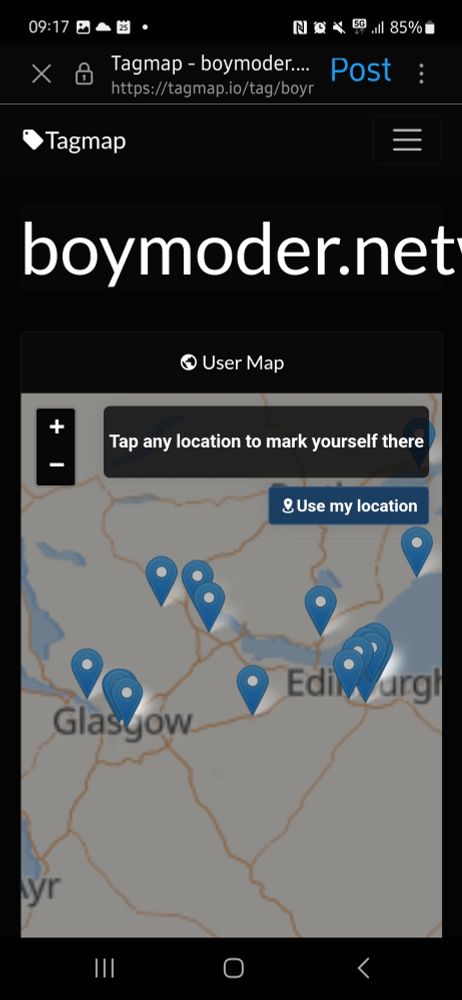The image size is (462, 1000).
Task: Zoom out the map with minus button
Action: click(x=56, y=465)
